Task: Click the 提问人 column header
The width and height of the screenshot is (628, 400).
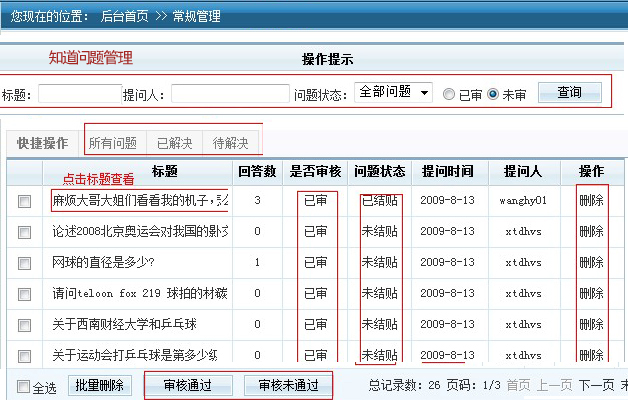Action: (523, 171)
